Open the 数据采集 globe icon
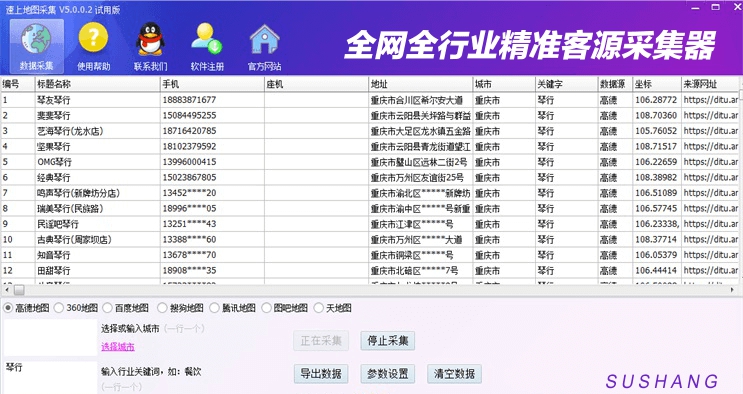Viewport: 743px width, 394px height. (36, 46)
